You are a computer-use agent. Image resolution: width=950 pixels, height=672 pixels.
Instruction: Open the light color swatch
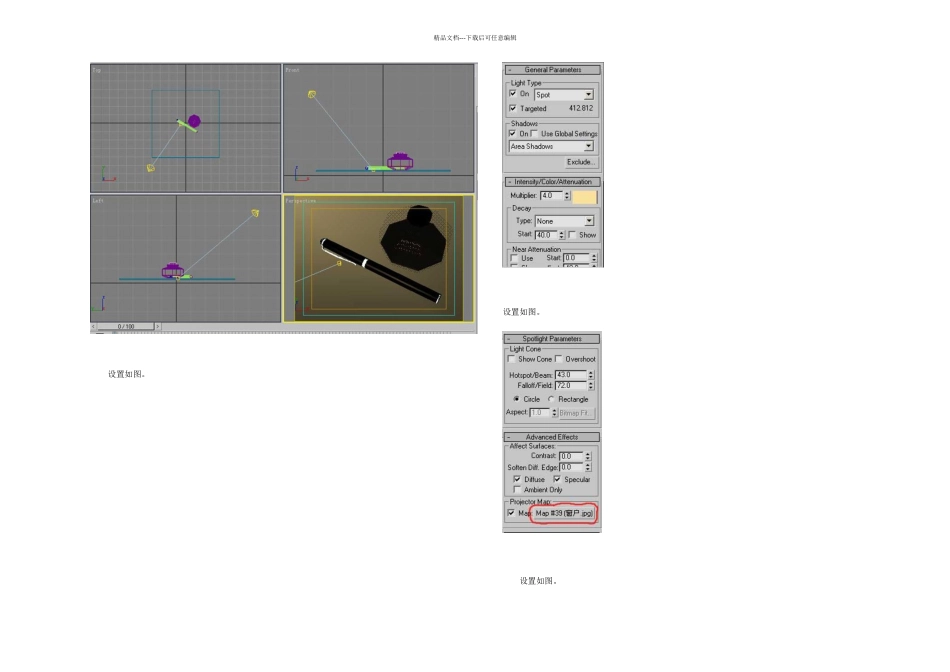pos(585,196)
